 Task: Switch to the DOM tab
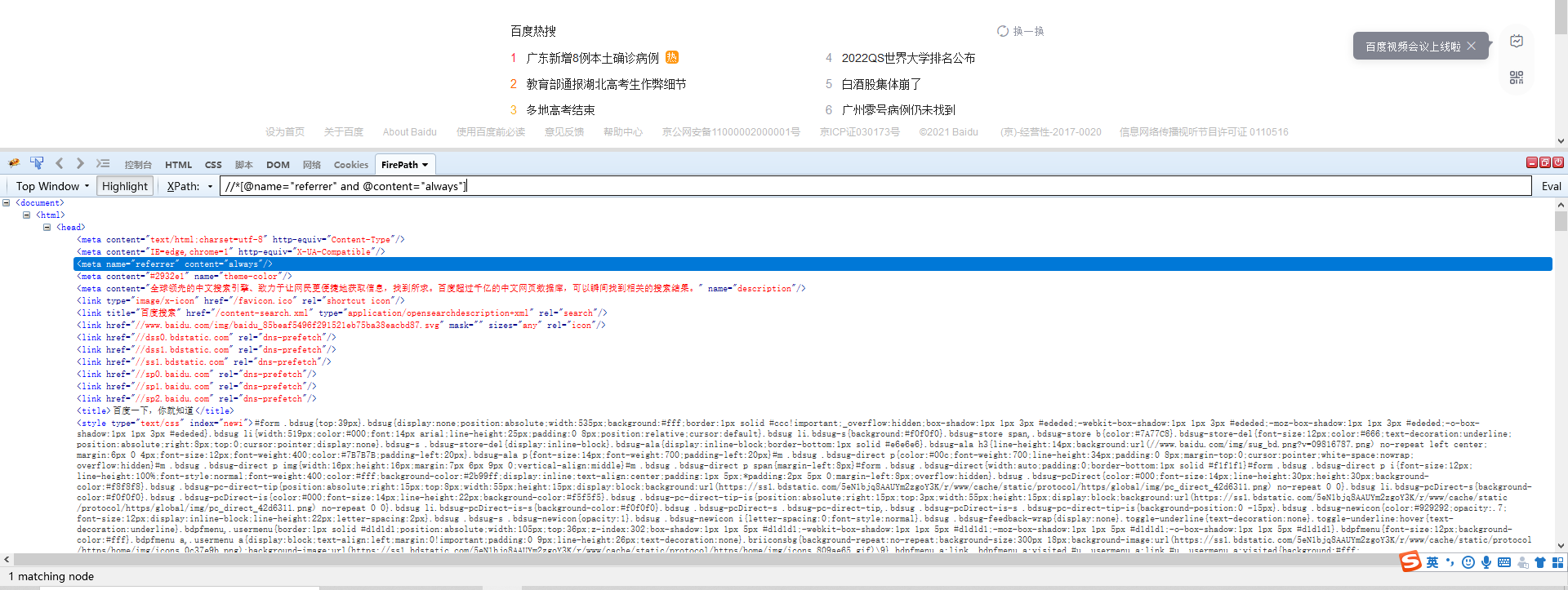(278, 165)
